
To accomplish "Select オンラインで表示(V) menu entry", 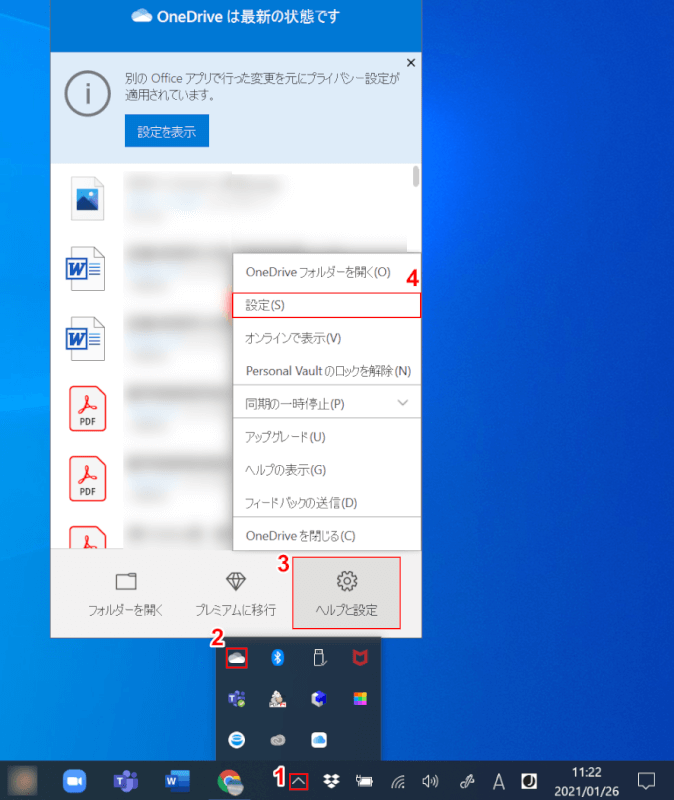I will pos(326,338).
